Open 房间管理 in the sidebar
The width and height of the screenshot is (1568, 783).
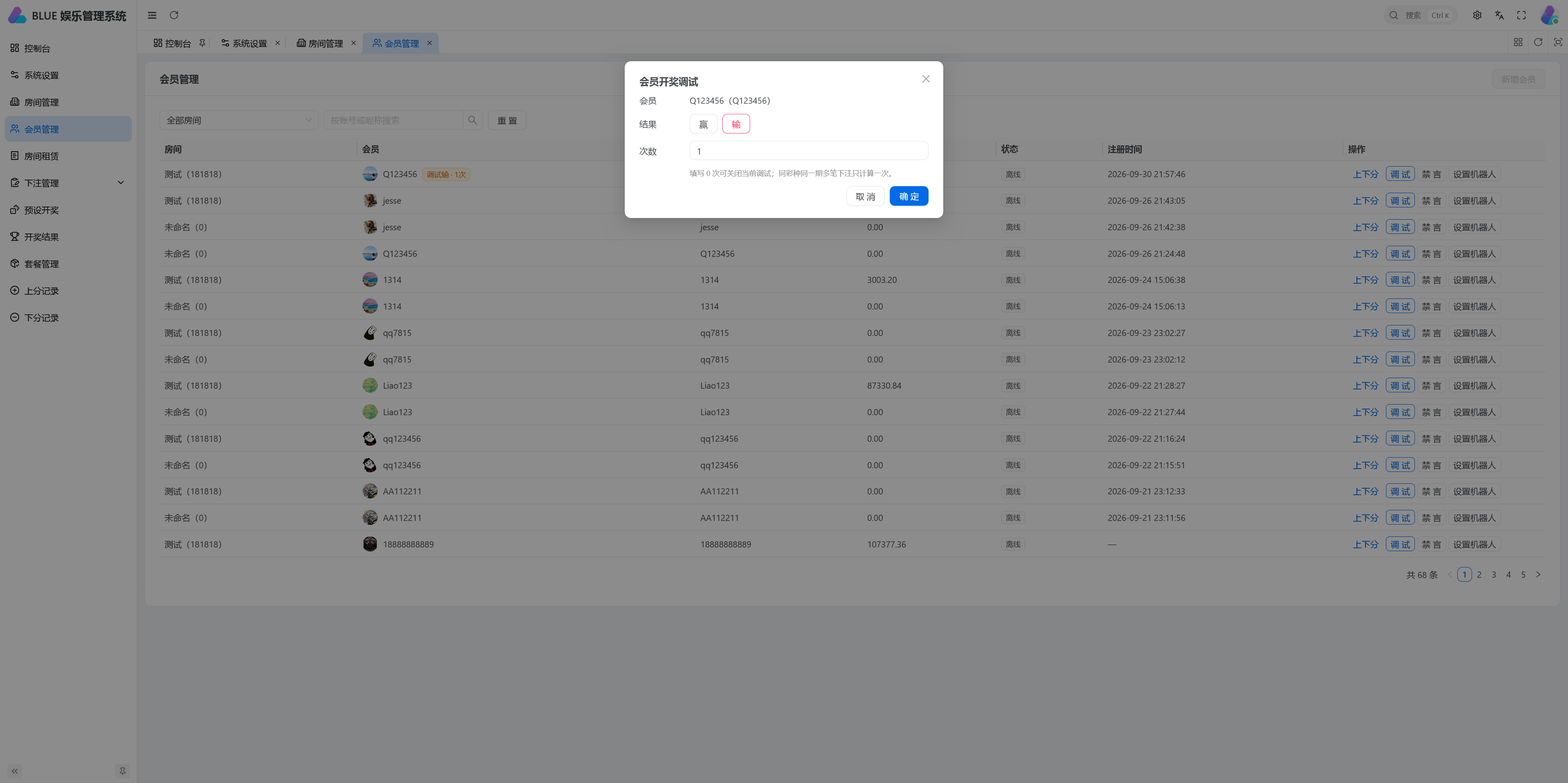click(68, 102)
